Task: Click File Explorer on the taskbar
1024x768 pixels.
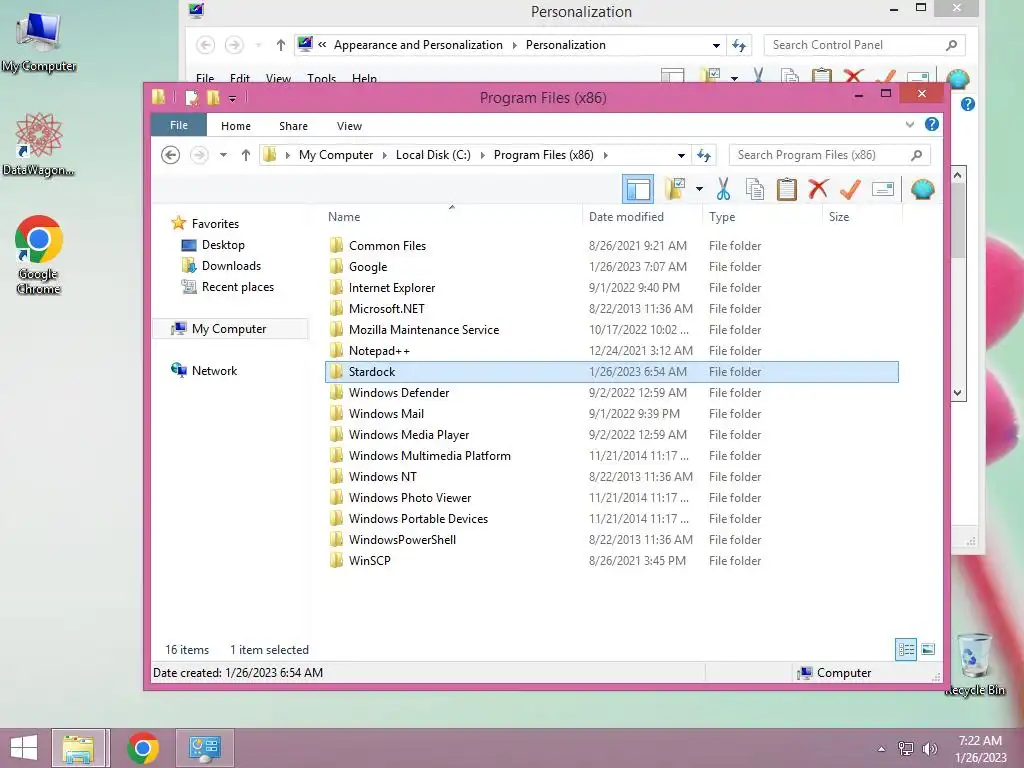Action: click(78, 748)
